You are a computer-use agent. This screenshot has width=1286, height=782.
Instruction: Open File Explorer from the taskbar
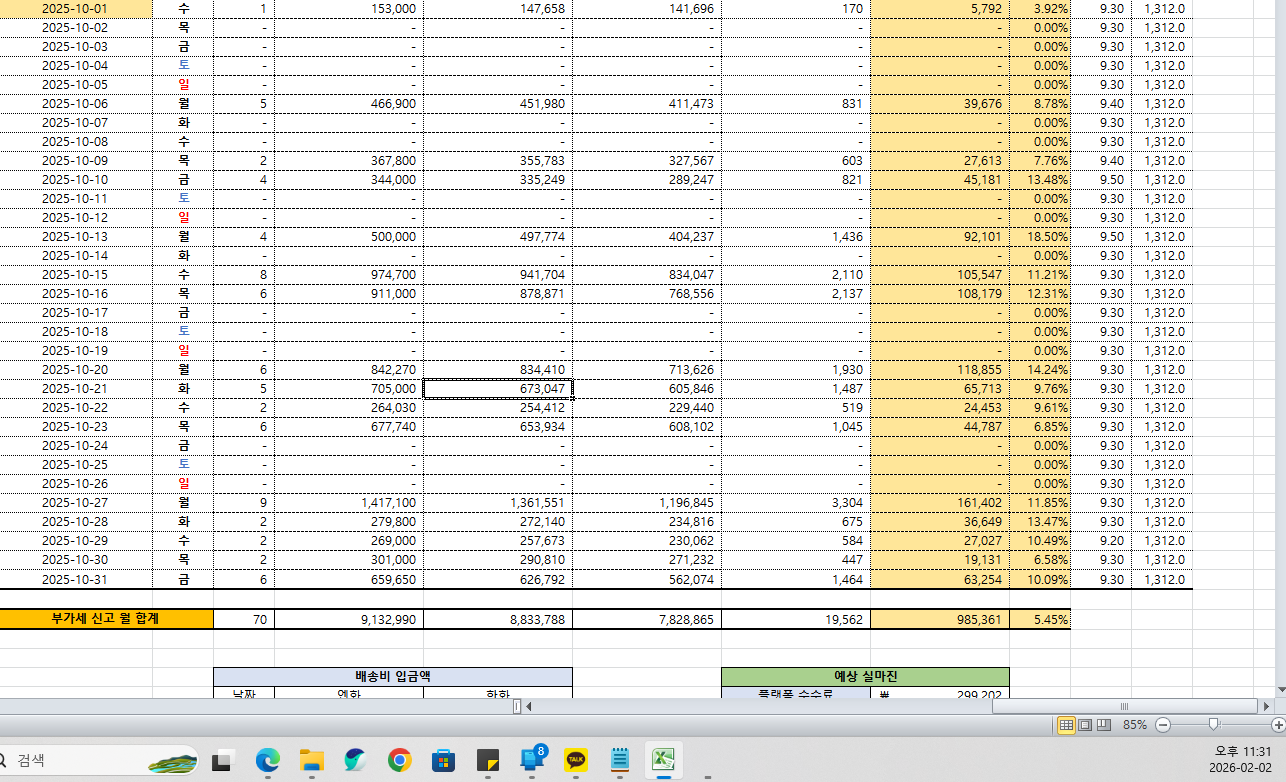tap(312, 761)
